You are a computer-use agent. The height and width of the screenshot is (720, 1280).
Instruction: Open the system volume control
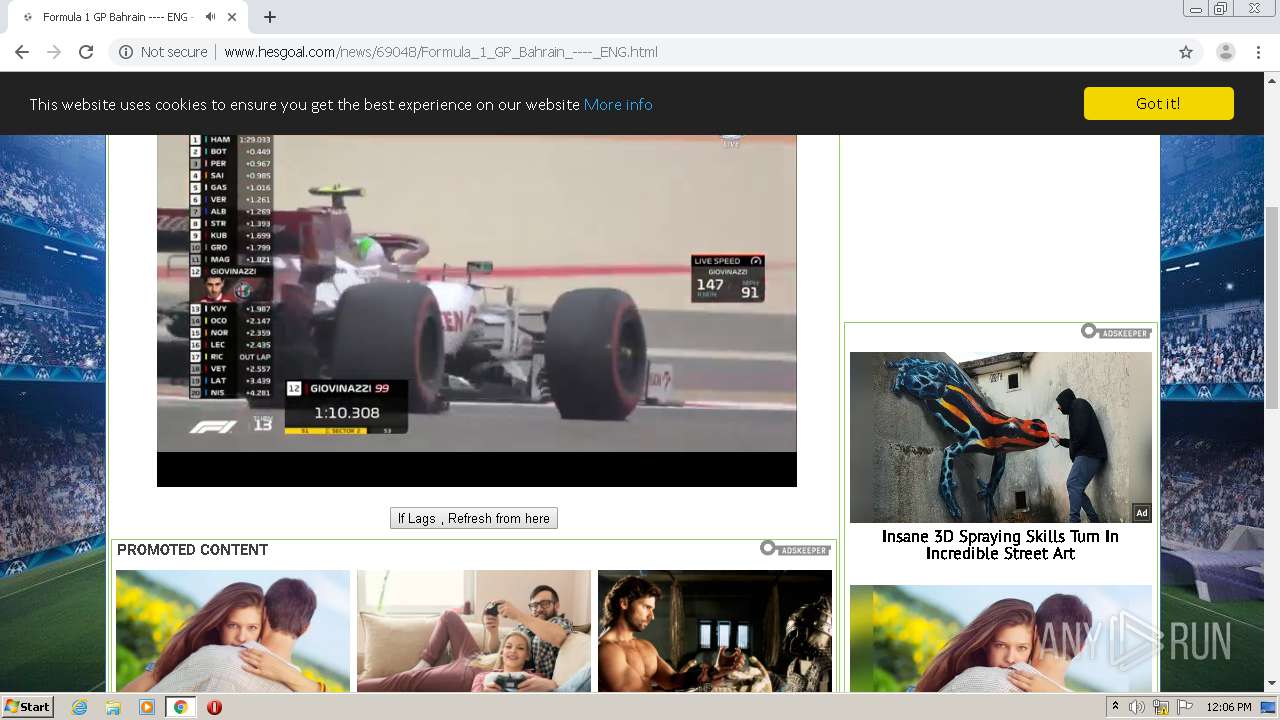point(1136,707)
